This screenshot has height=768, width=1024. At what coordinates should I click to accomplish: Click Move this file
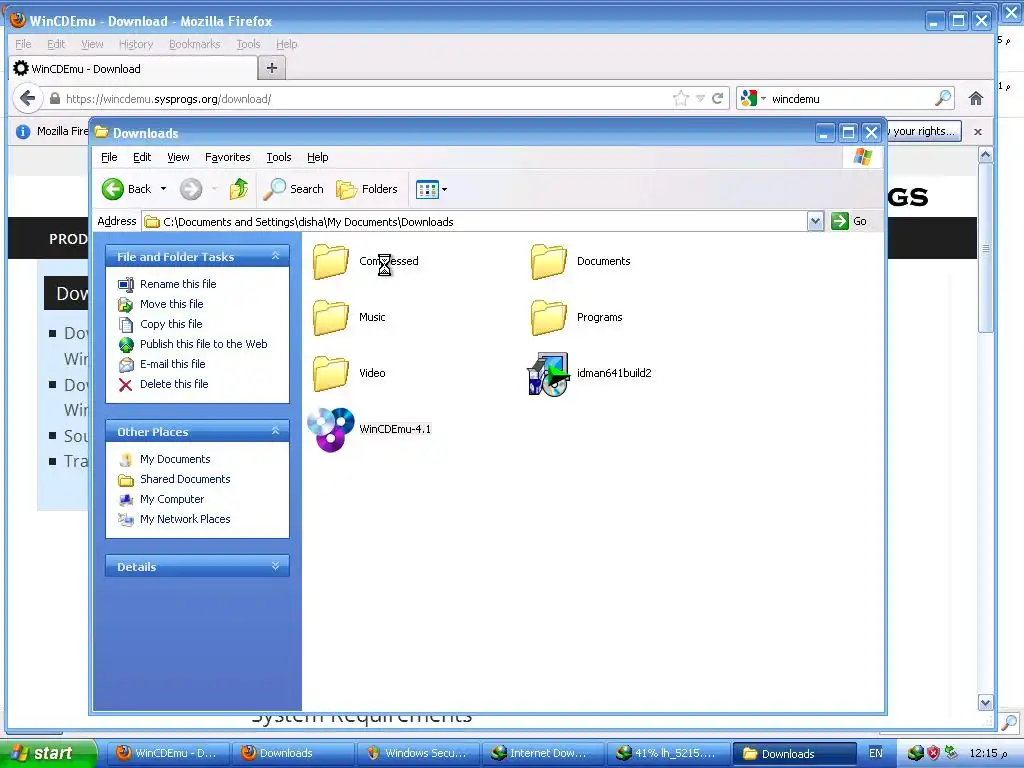(171, 304)
